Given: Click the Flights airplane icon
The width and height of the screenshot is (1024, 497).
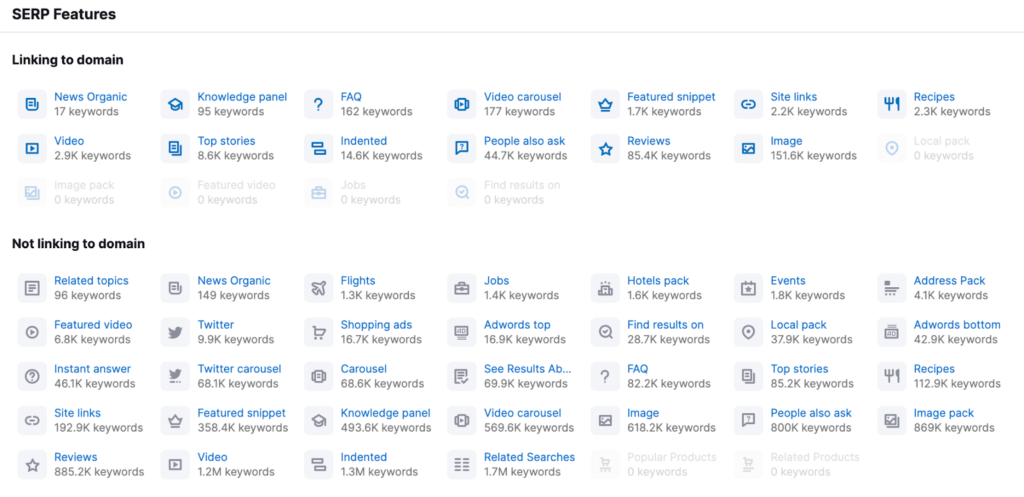Looking at the screenshot, I should (x=319, y=288).
